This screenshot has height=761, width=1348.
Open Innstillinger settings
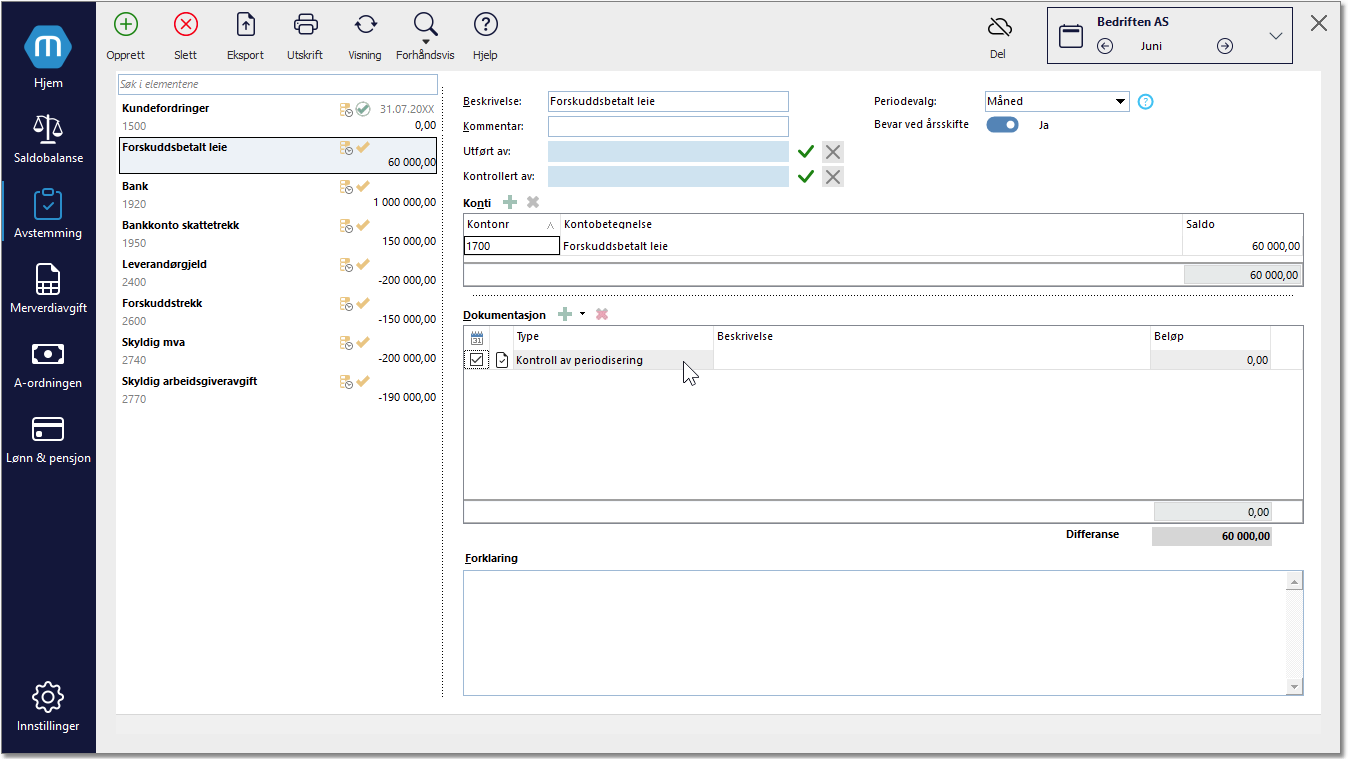(48, 706)
